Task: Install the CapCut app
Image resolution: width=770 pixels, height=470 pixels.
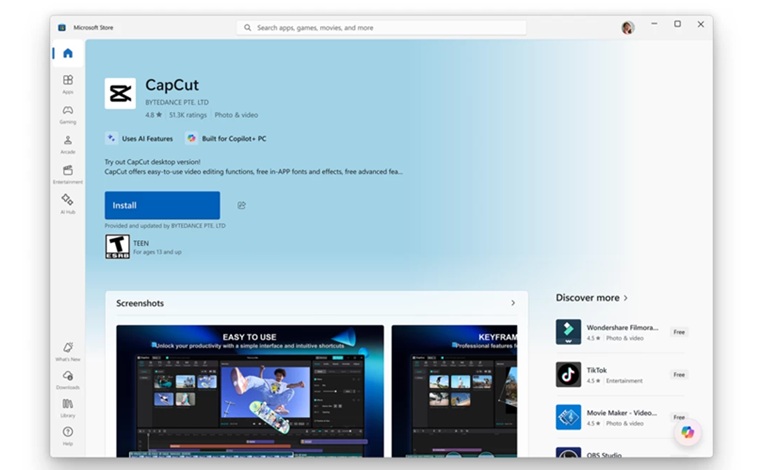Action: pyautogui.click(x=162, y=205)
